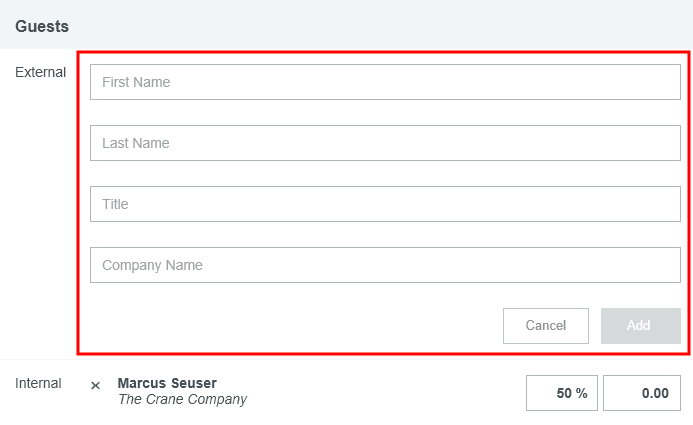This screenshot has width=693, height=425.
Task: Place cursor in guest's given name box
Action: (385, 82)
